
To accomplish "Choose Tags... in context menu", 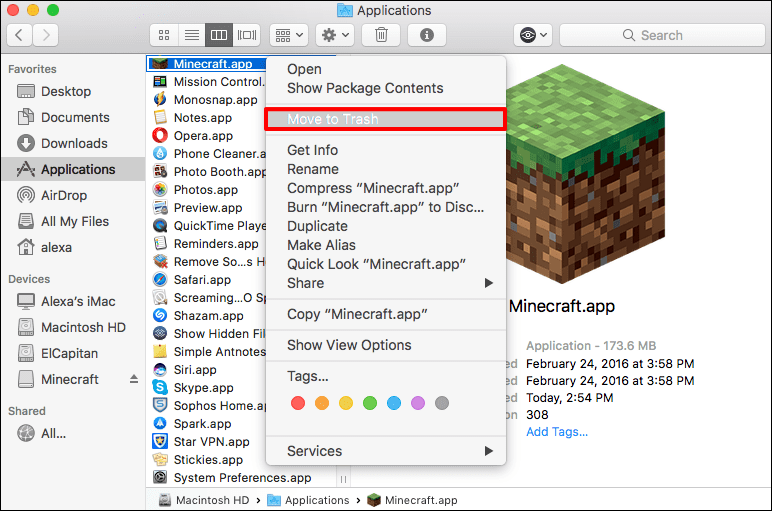I will (x=386, y=376).
